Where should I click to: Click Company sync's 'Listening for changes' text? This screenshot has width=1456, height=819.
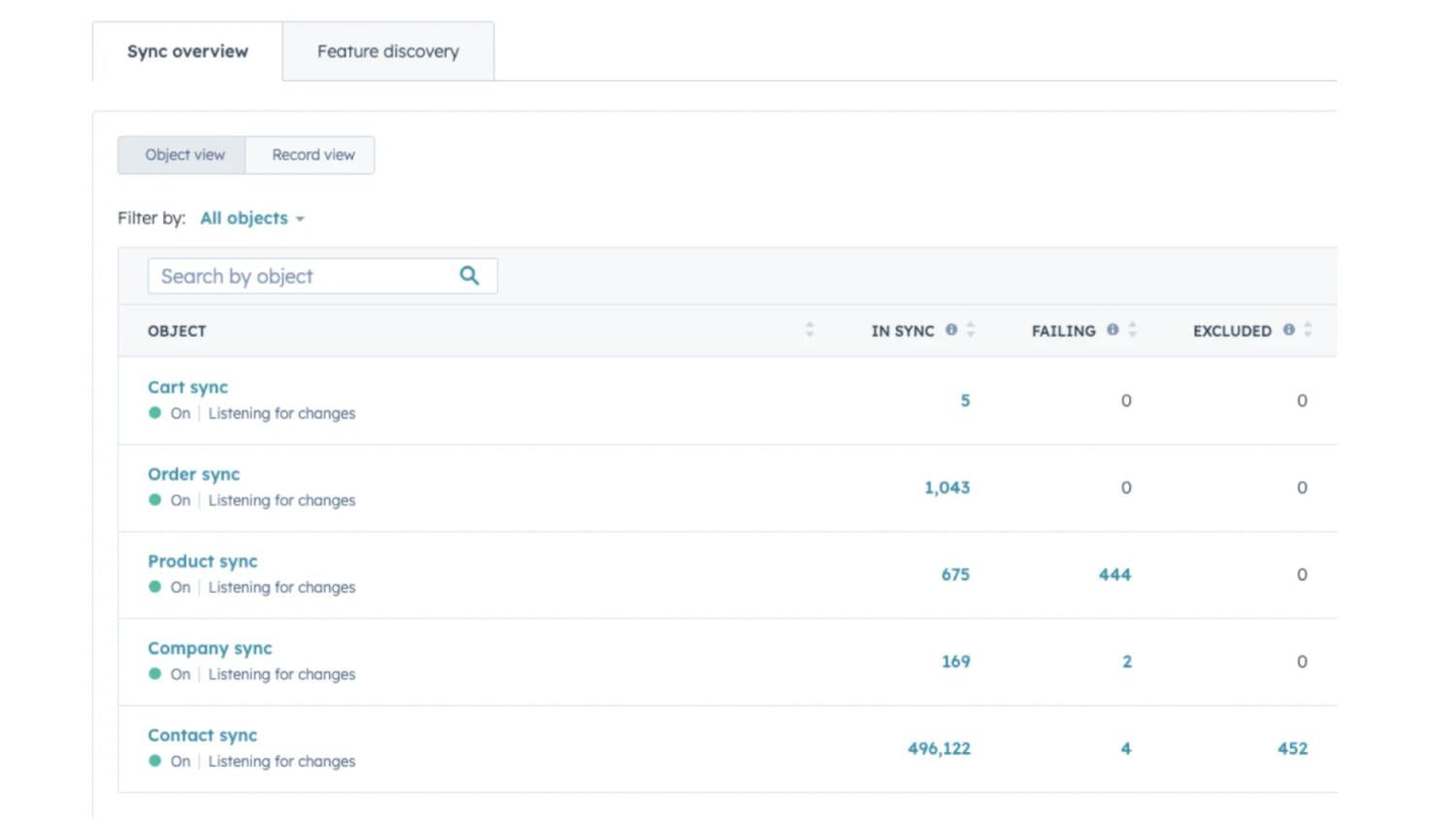click(281, 674)
